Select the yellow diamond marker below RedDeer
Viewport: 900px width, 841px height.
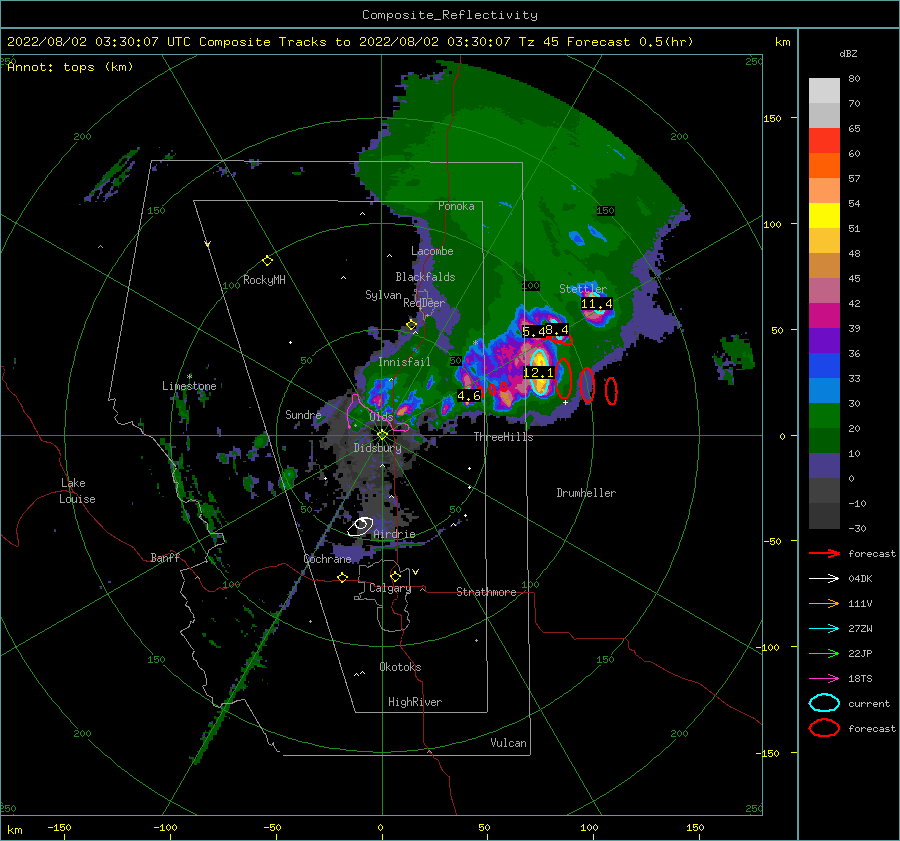pyautogui.click(x=411, y=325)
